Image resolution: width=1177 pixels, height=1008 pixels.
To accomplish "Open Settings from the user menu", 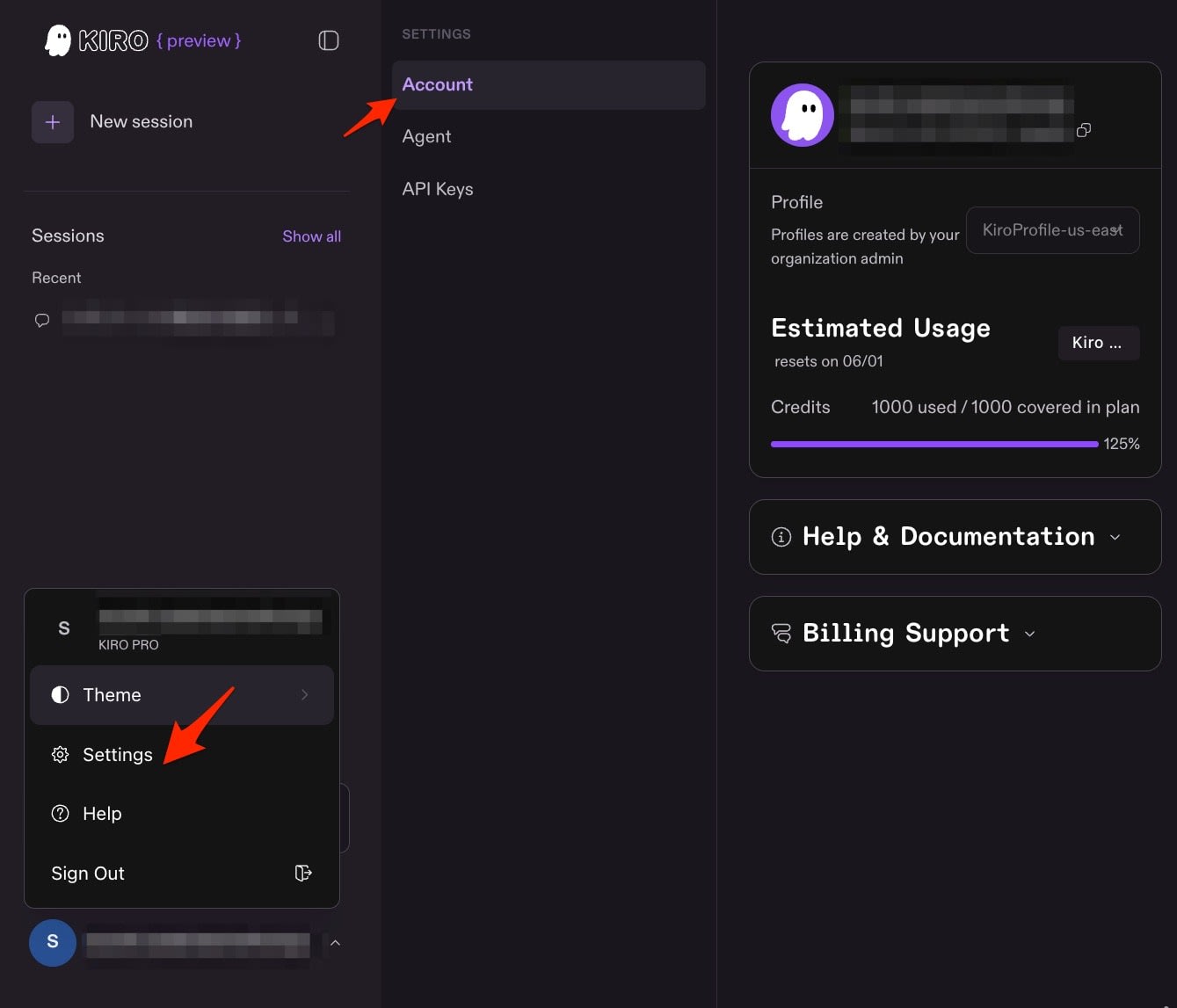I will tap(182, 755).
